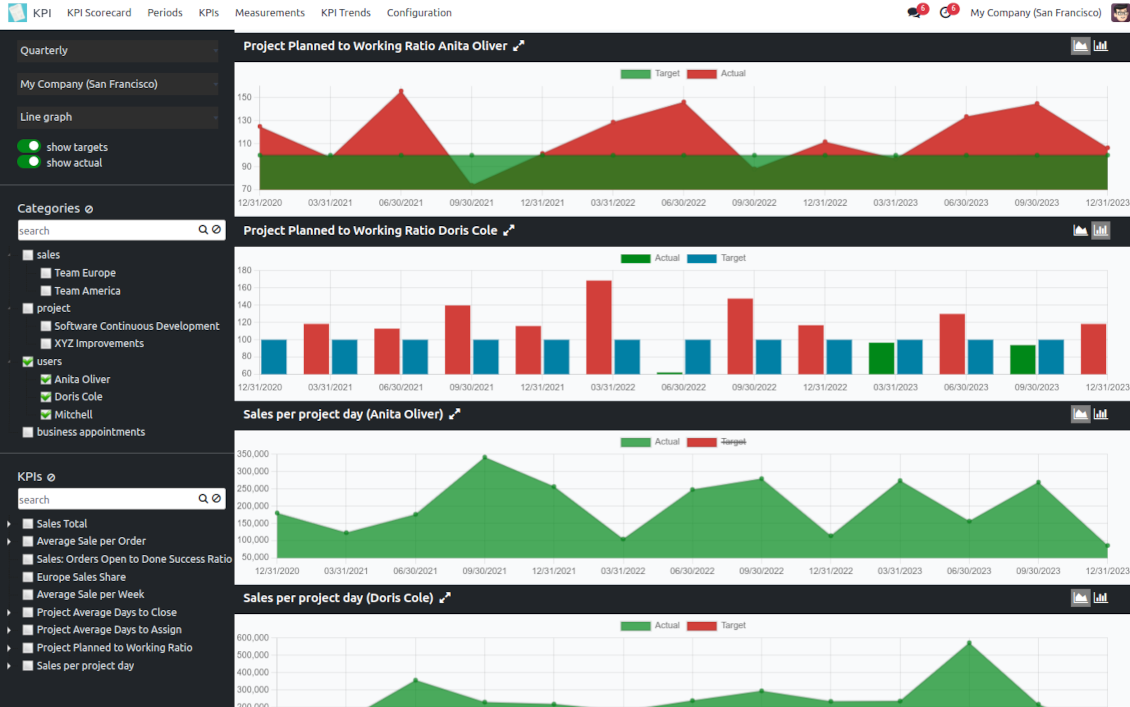Open the conversations messages icon
1130x707 pixels.
click(914, 12)
